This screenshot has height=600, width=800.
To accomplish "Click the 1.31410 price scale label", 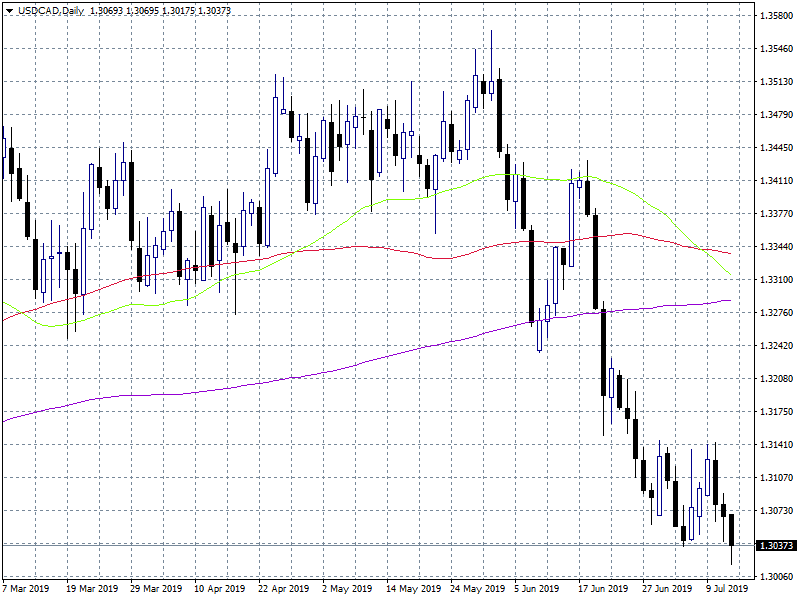I will click(776, 445).
